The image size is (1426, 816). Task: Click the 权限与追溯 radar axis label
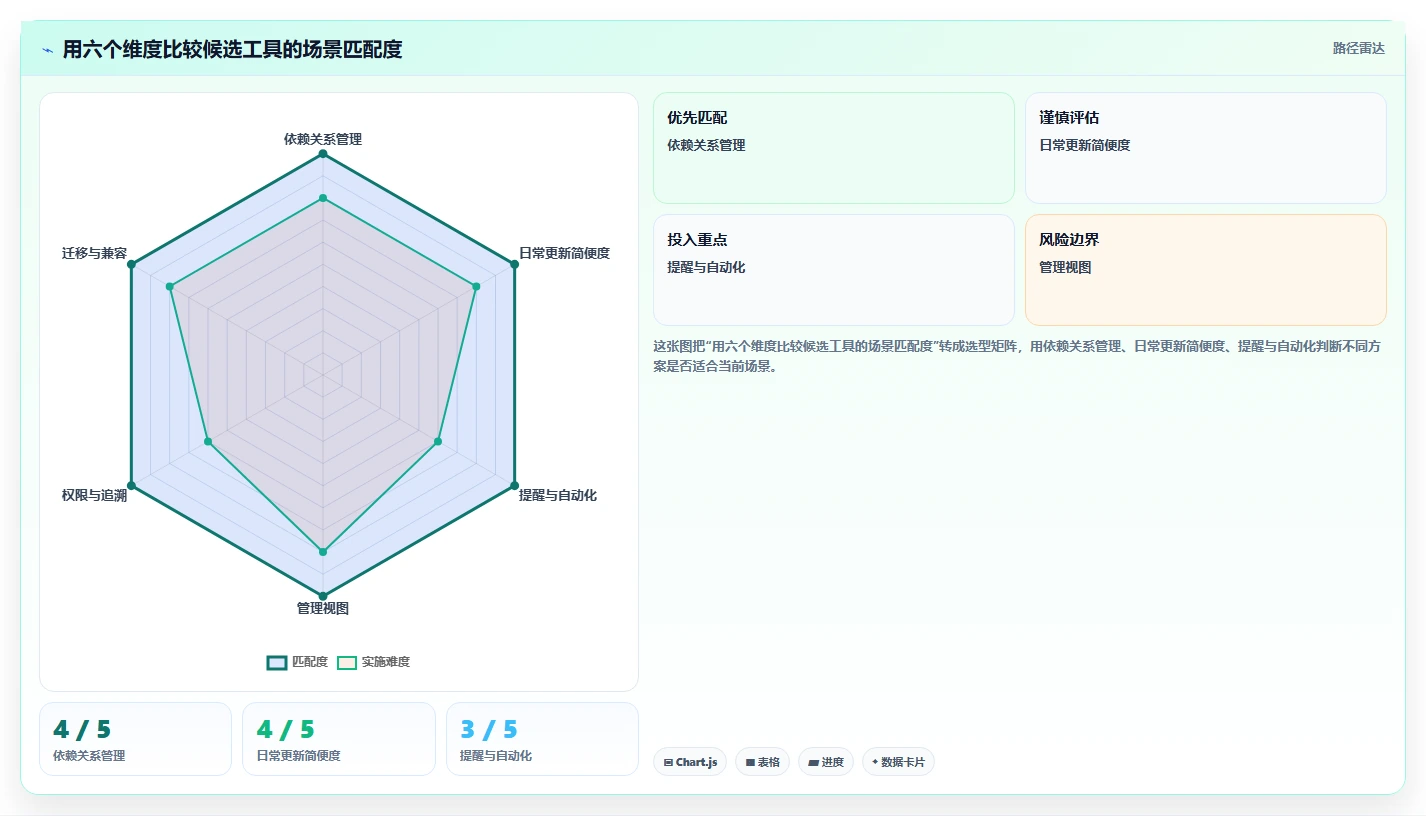pos(94,495)
